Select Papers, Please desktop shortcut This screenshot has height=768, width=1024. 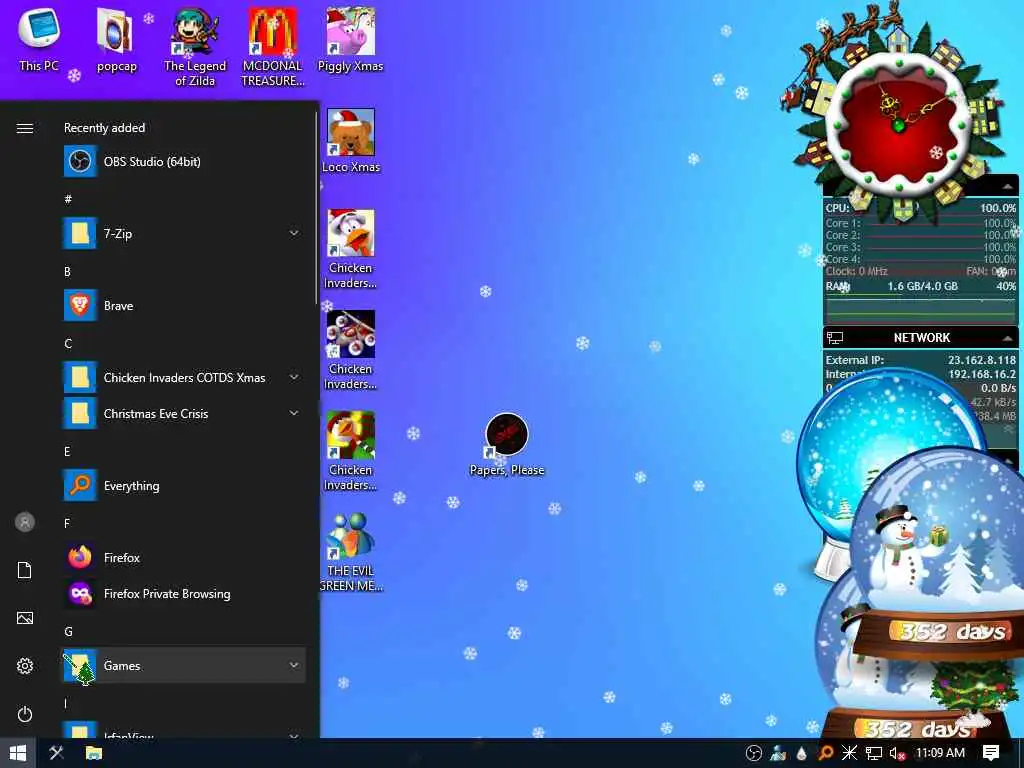click(x=507, y=445)
